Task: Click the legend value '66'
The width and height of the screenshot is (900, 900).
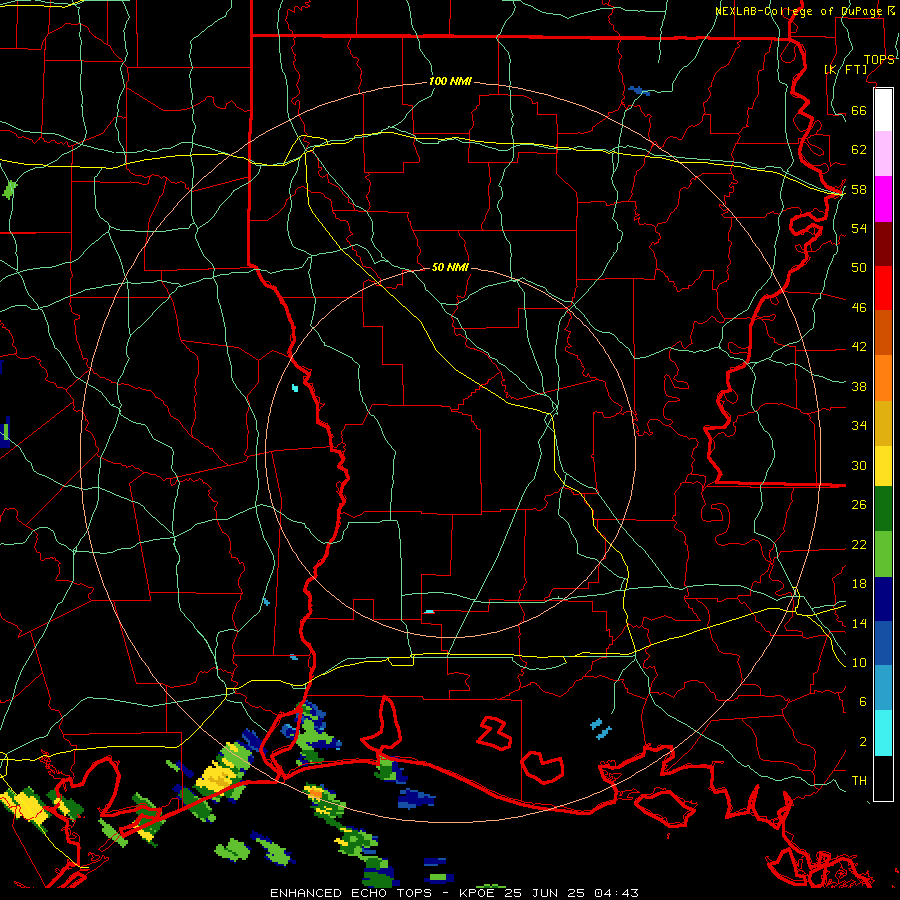Action: tap(859, 110)
